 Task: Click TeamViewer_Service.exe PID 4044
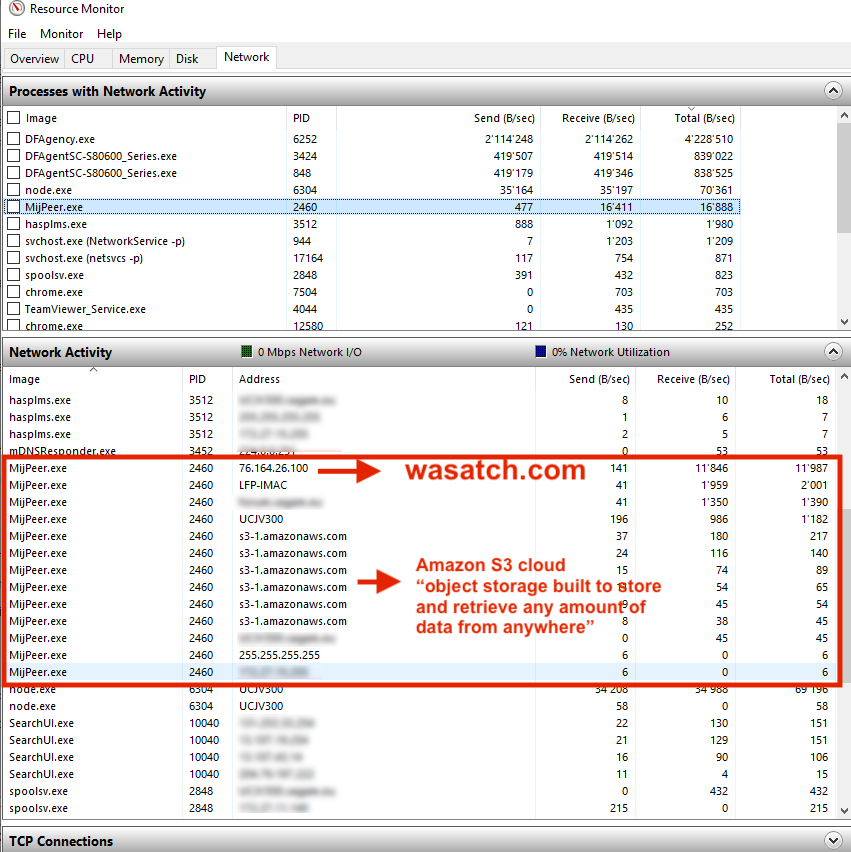305,309
